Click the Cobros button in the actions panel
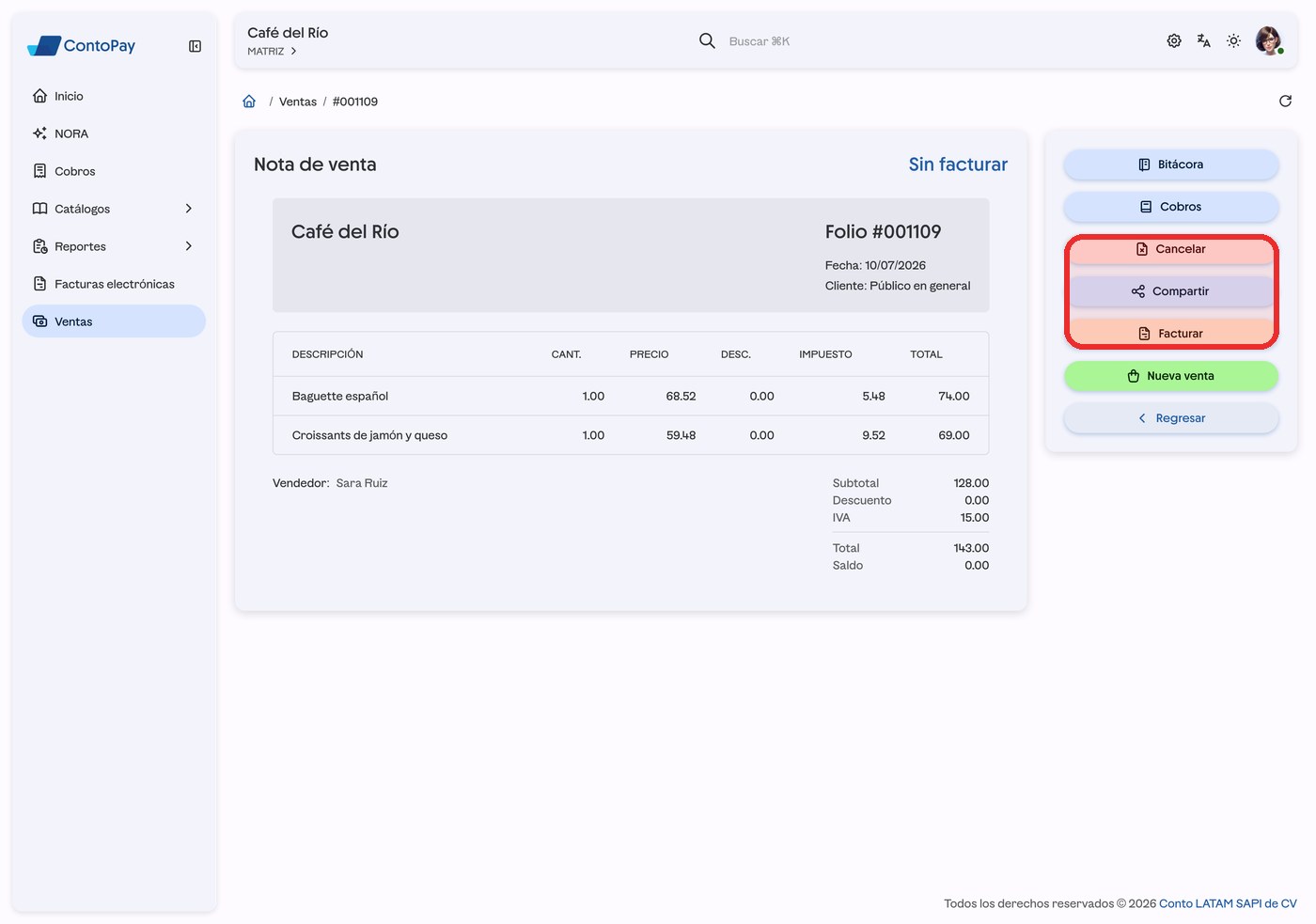Screen dimensions: 1316x924 coord(1171,207)
